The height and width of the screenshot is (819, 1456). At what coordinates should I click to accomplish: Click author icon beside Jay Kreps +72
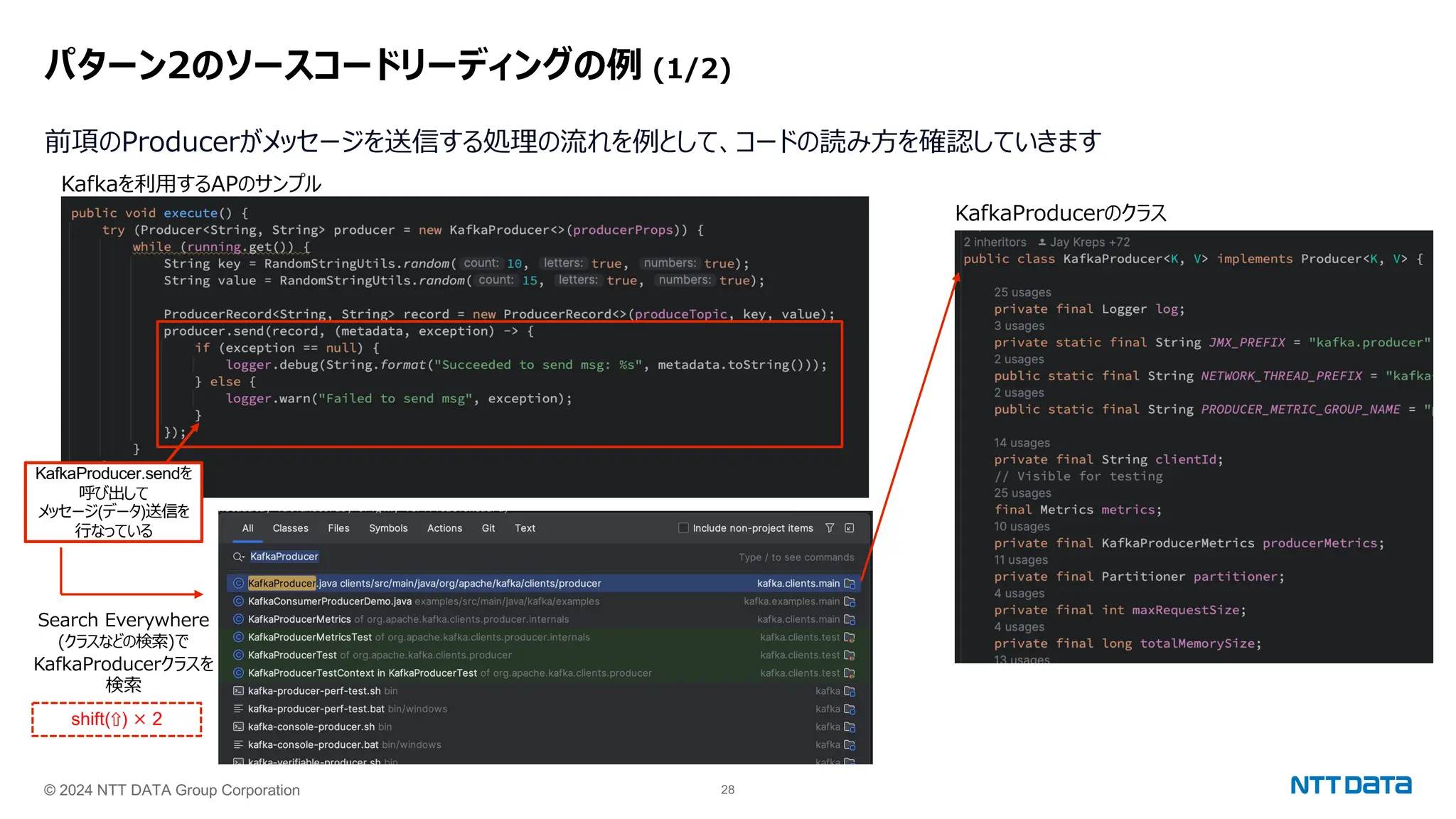pos(1042,242)
